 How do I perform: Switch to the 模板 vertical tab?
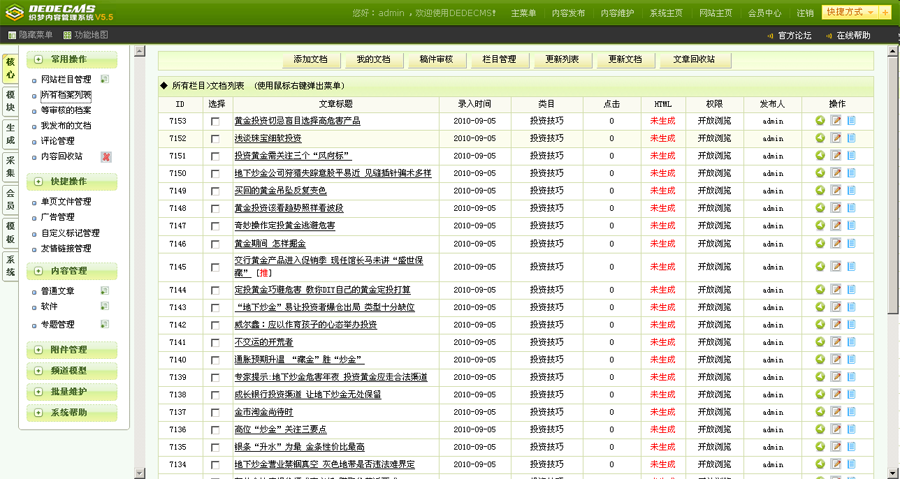click(x=10, y=233)
